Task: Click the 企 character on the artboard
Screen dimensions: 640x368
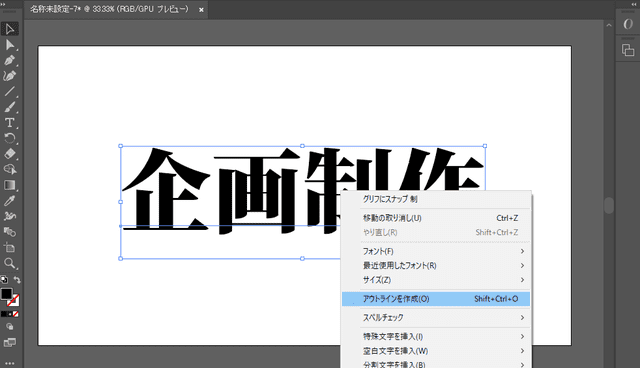Action: [165, 190]
